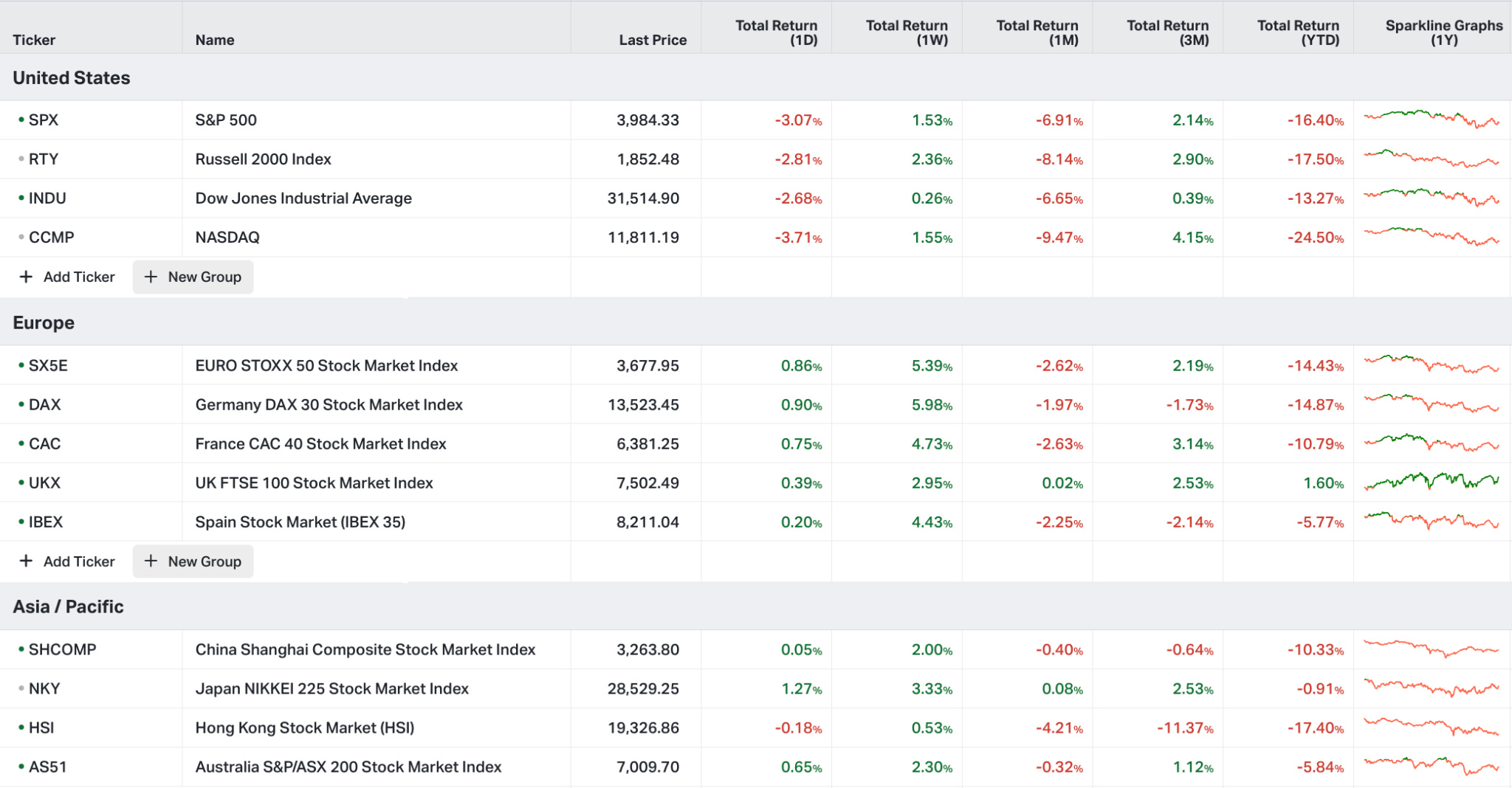The height and width of the screenshot is (788, 1512).
Task: Open the SX5E ticker
Action: tap(48, 365)
